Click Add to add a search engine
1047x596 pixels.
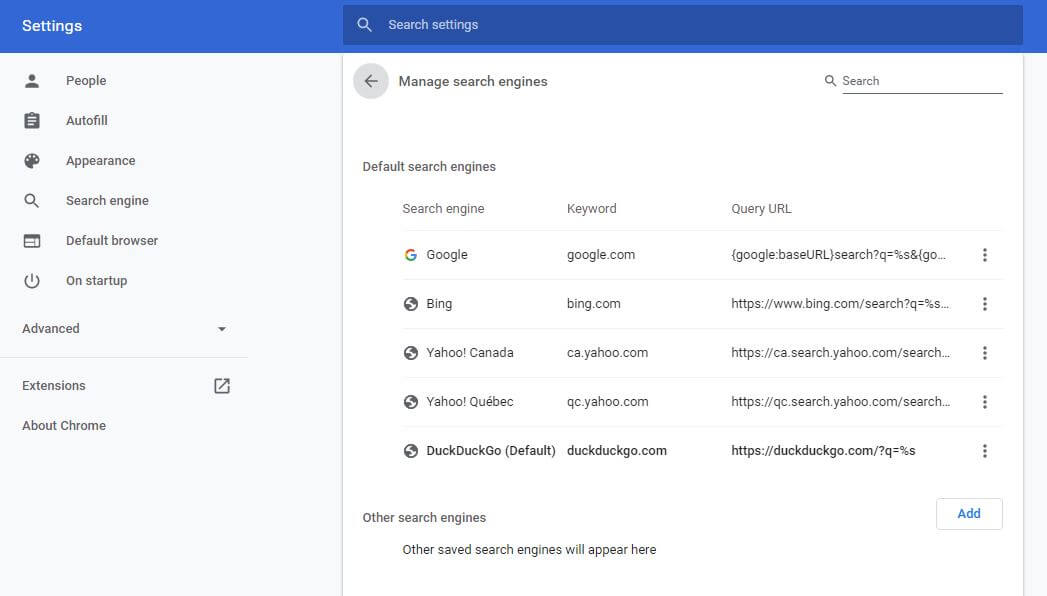click(969, 514)
